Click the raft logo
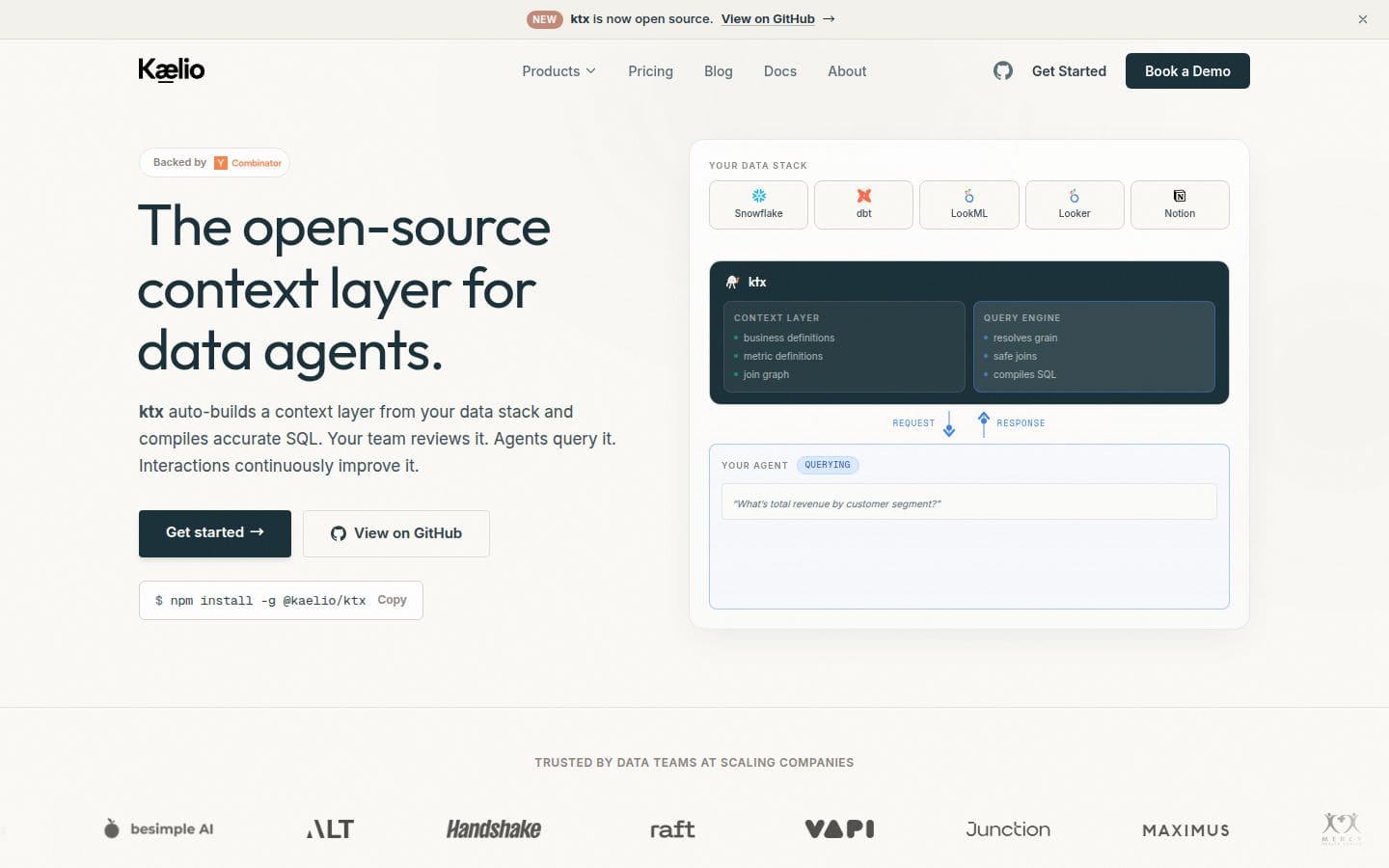 672,829
